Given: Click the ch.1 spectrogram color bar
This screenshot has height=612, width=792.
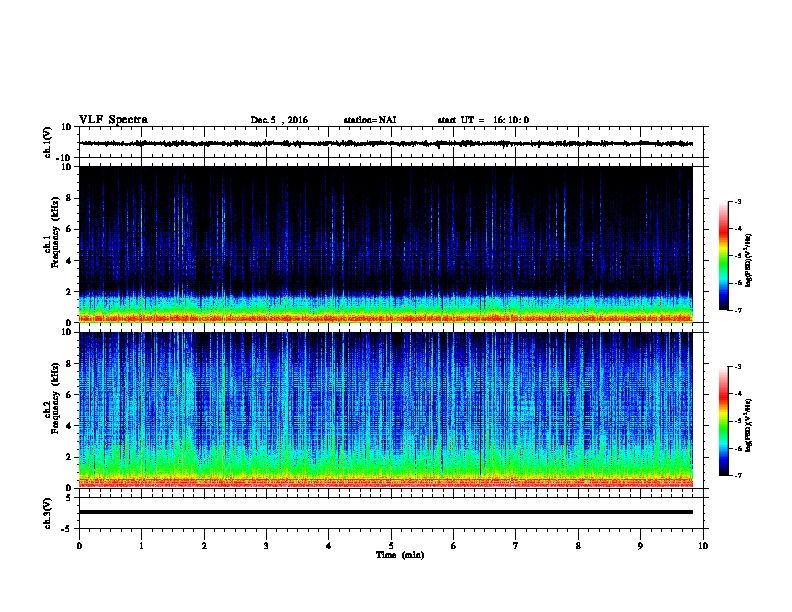Looking at the screenshot, I should tap(723, 256).
